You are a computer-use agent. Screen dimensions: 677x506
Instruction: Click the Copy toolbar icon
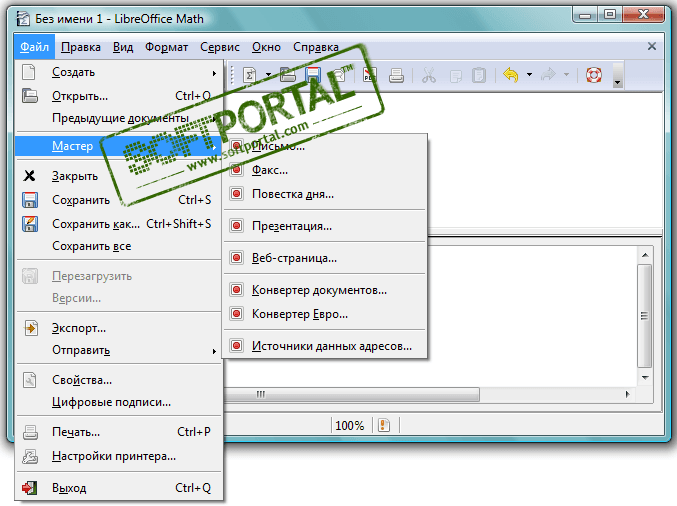455,76
